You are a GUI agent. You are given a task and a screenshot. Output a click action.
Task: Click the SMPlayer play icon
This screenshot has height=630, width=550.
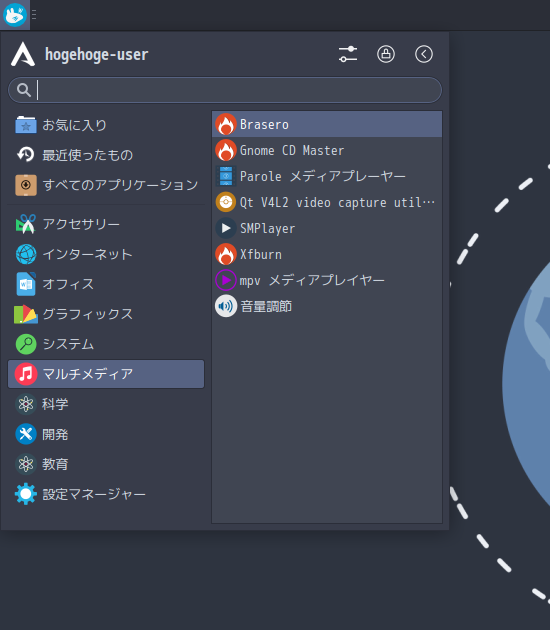(226, 228)
